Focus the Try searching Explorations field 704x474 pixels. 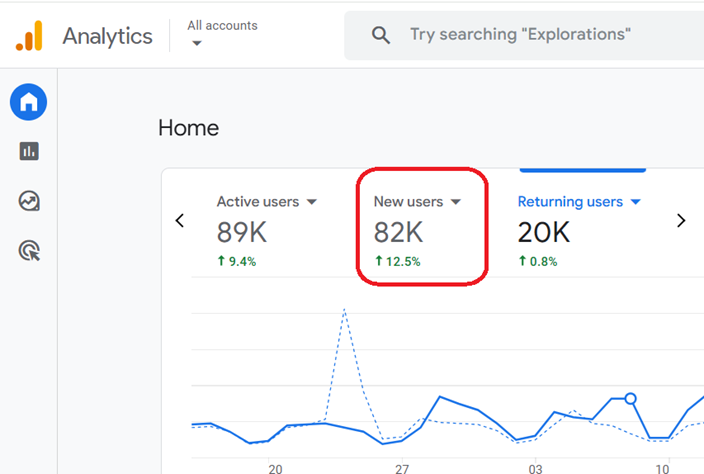[524, 35]
